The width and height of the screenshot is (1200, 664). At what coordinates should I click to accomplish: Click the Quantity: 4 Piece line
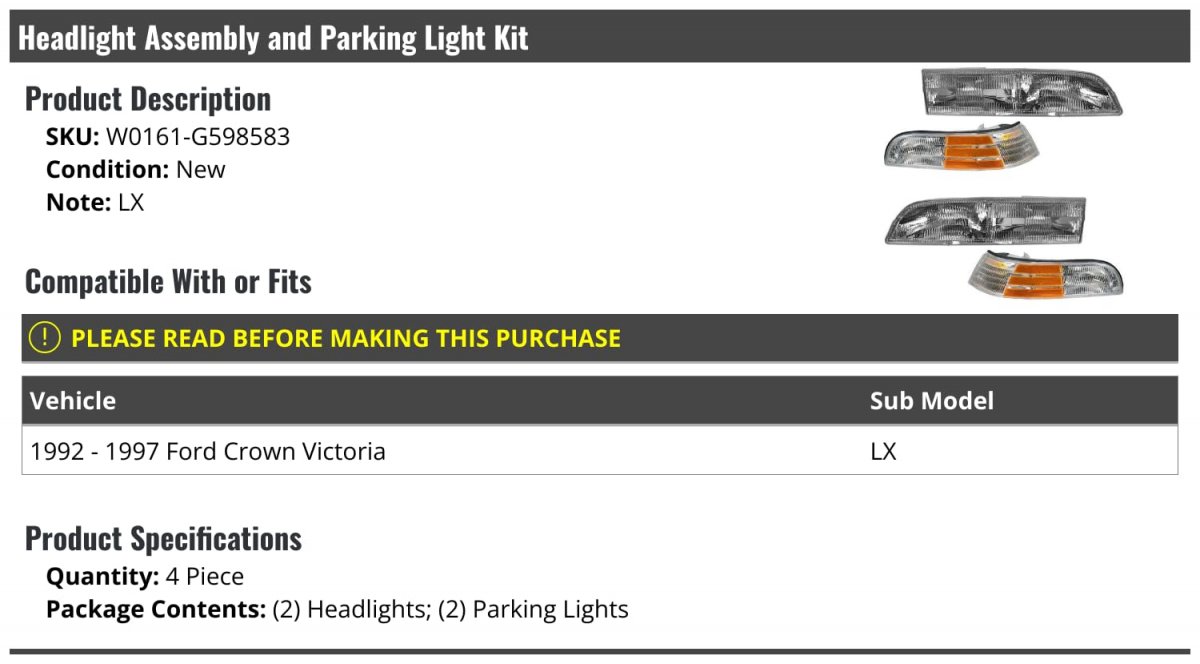coord(145,577)
